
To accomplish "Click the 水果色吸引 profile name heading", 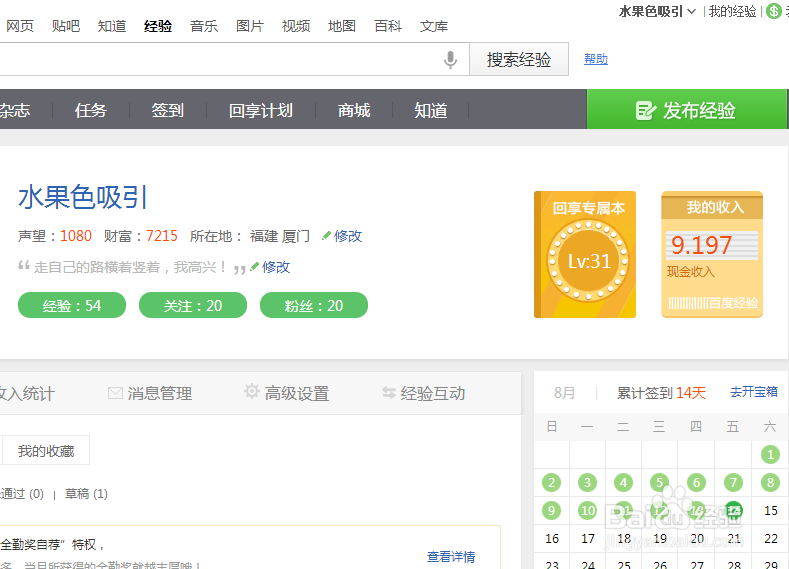I will coord(83,197).
